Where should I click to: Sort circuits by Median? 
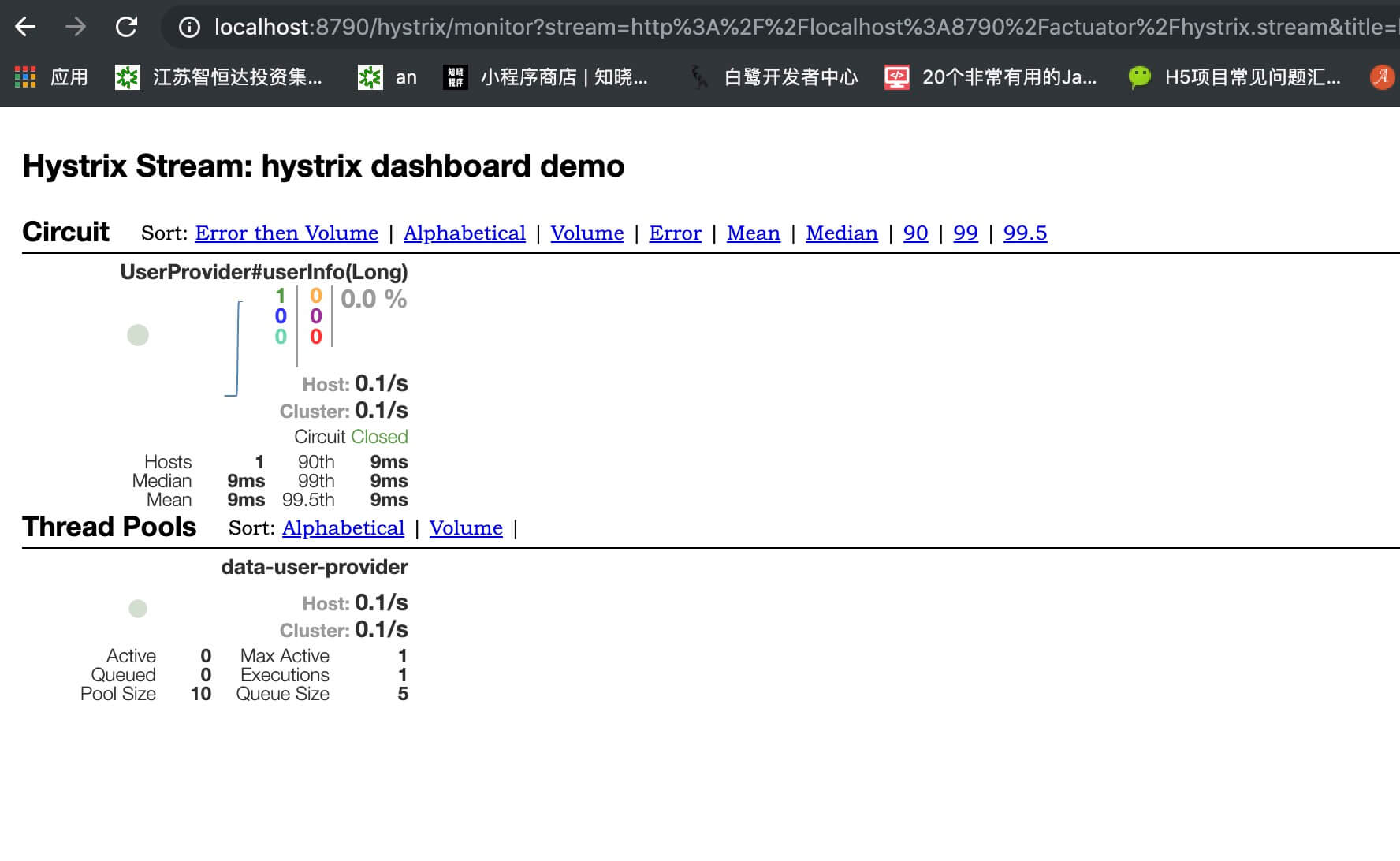click(x=842, y=233)
